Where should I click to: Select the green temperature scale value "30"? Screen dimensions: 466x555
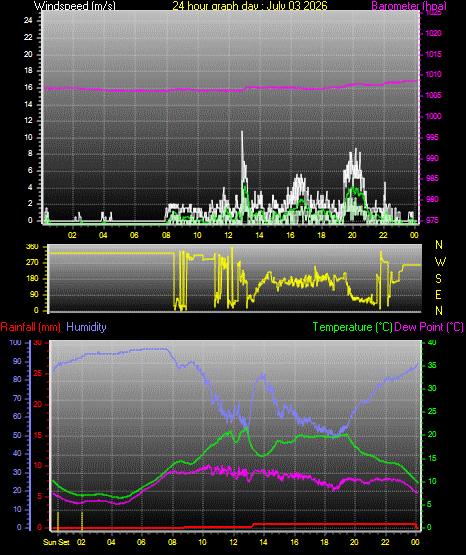coord(432,388)
